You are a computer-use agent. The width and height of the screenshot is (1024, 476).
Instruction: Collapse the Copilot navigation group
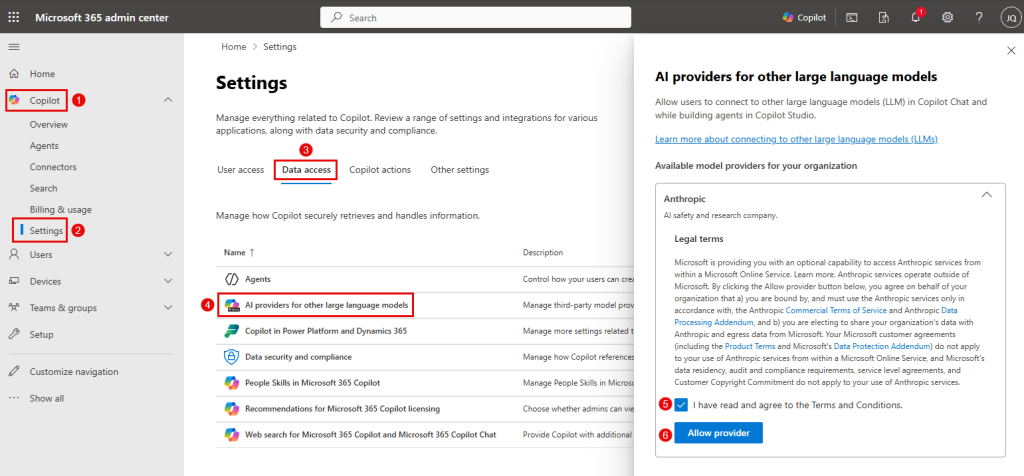click(x=168, y=99)
